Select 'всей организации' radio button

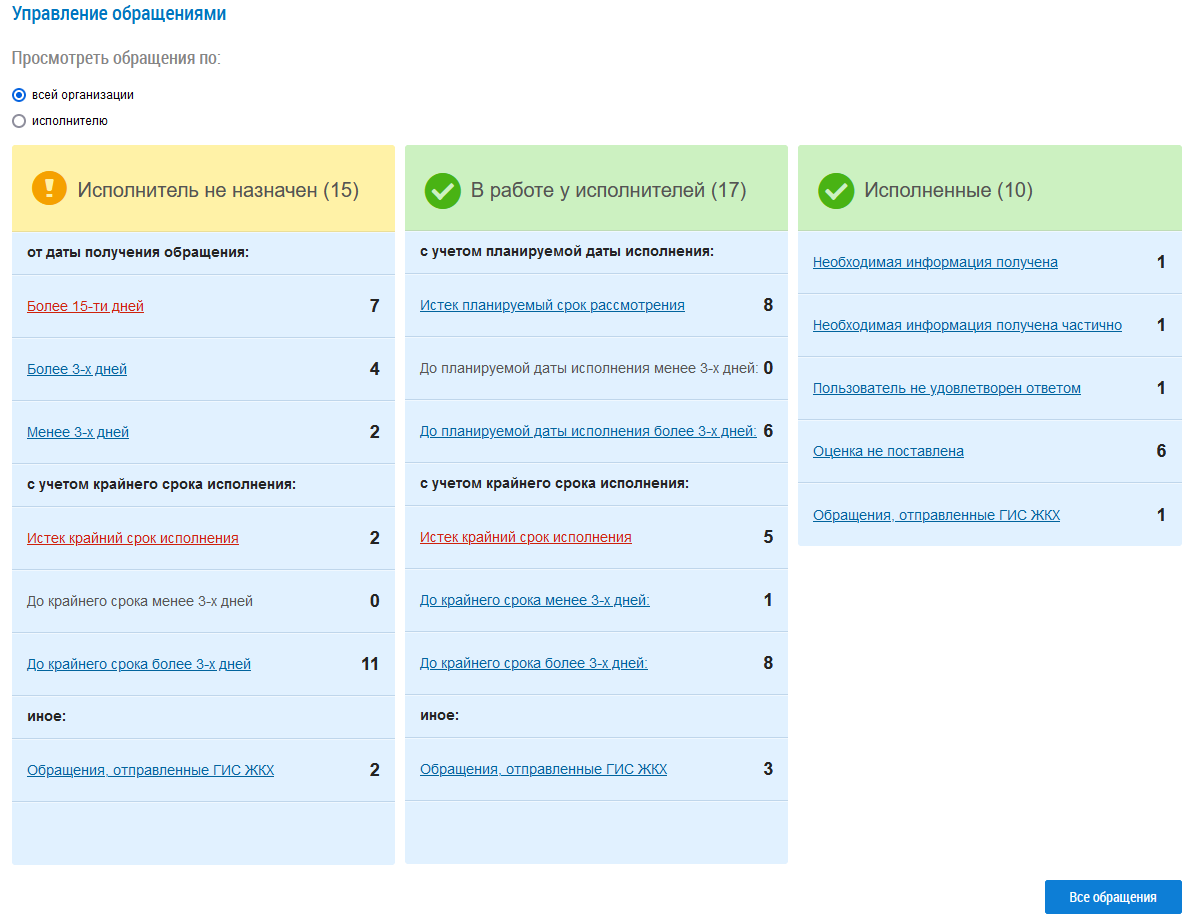point(19,95)
